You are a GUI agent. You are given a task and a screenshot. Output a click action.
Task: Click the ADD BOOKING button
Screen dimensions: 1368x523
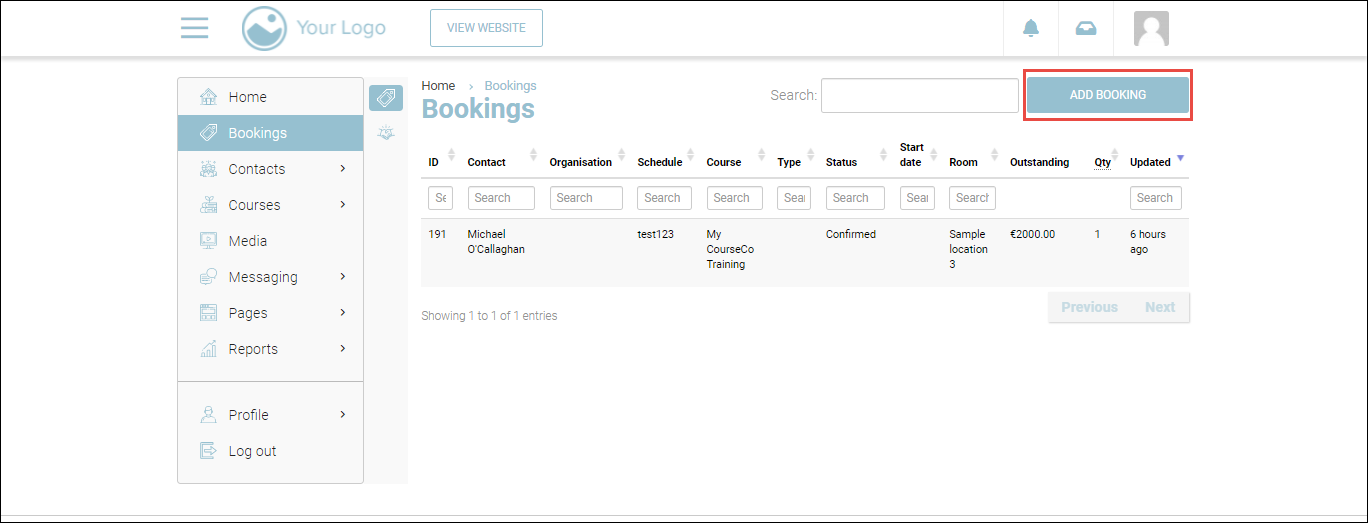[1107, 95]
